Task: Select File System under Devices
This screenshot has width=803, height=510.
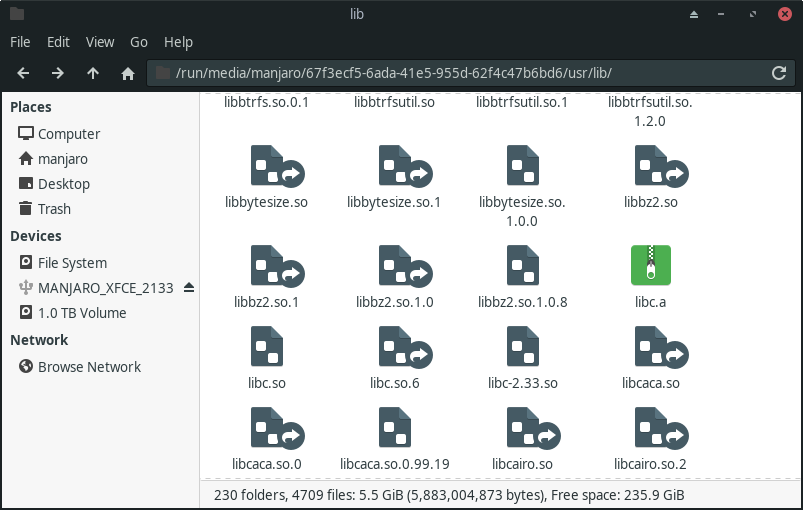Action: click(72, 263)
